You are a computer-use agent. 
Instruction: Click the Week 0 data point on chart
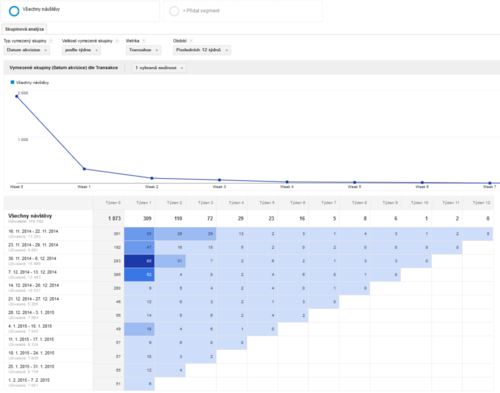point(17,96)
